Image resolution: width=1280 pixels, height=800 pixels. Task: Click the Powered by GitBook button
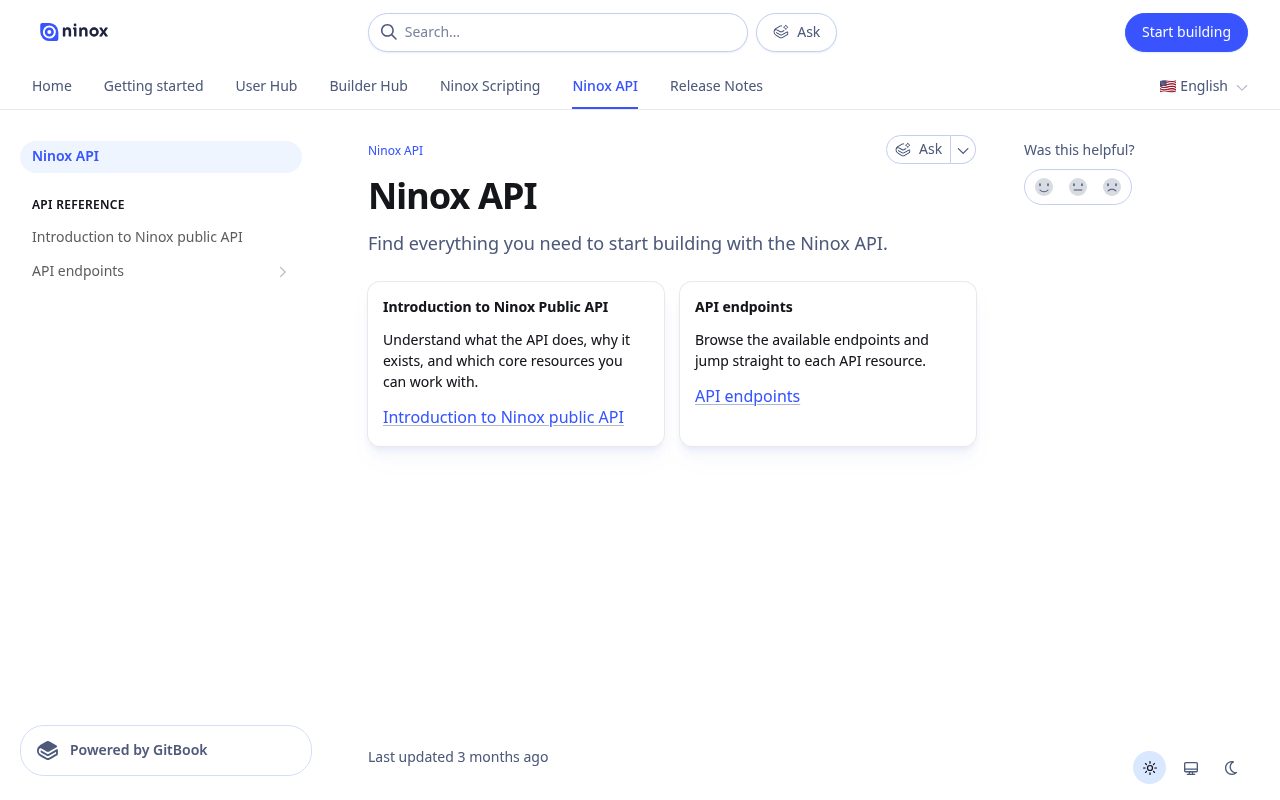point(166,750)
